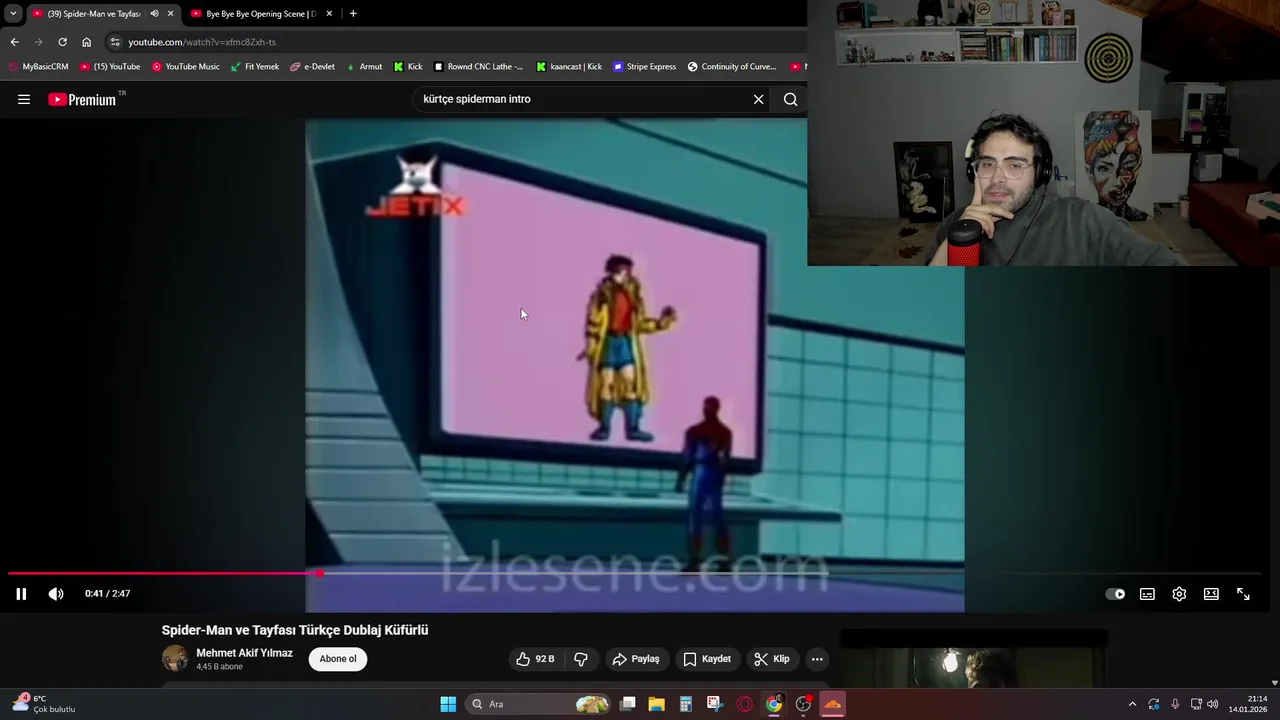Open File Explorer from taskbar
The image size is (1280, 720).
(657, 704)
